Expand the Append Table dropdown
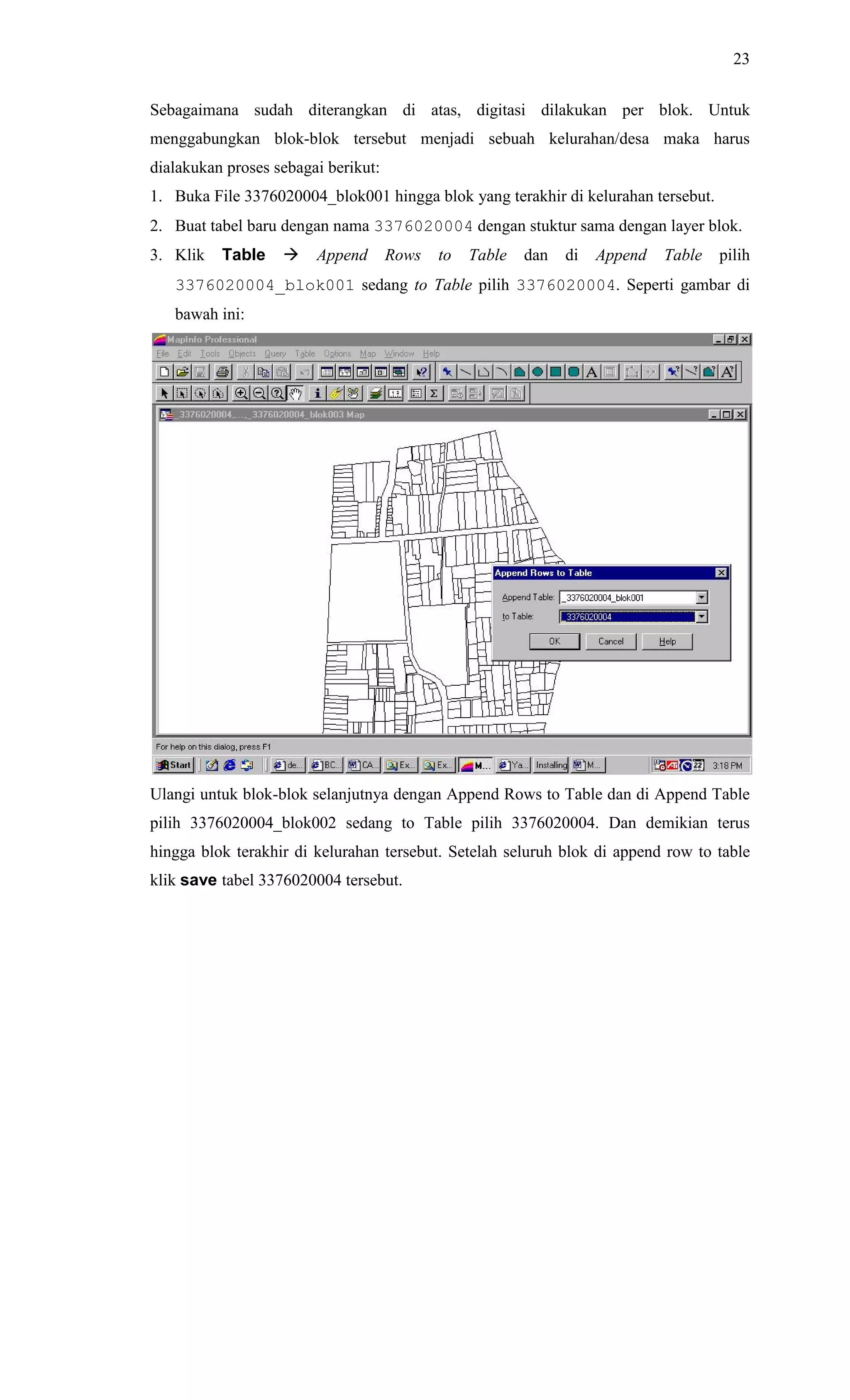Viewport: 850px width, 1400px height. coord(702,597)
